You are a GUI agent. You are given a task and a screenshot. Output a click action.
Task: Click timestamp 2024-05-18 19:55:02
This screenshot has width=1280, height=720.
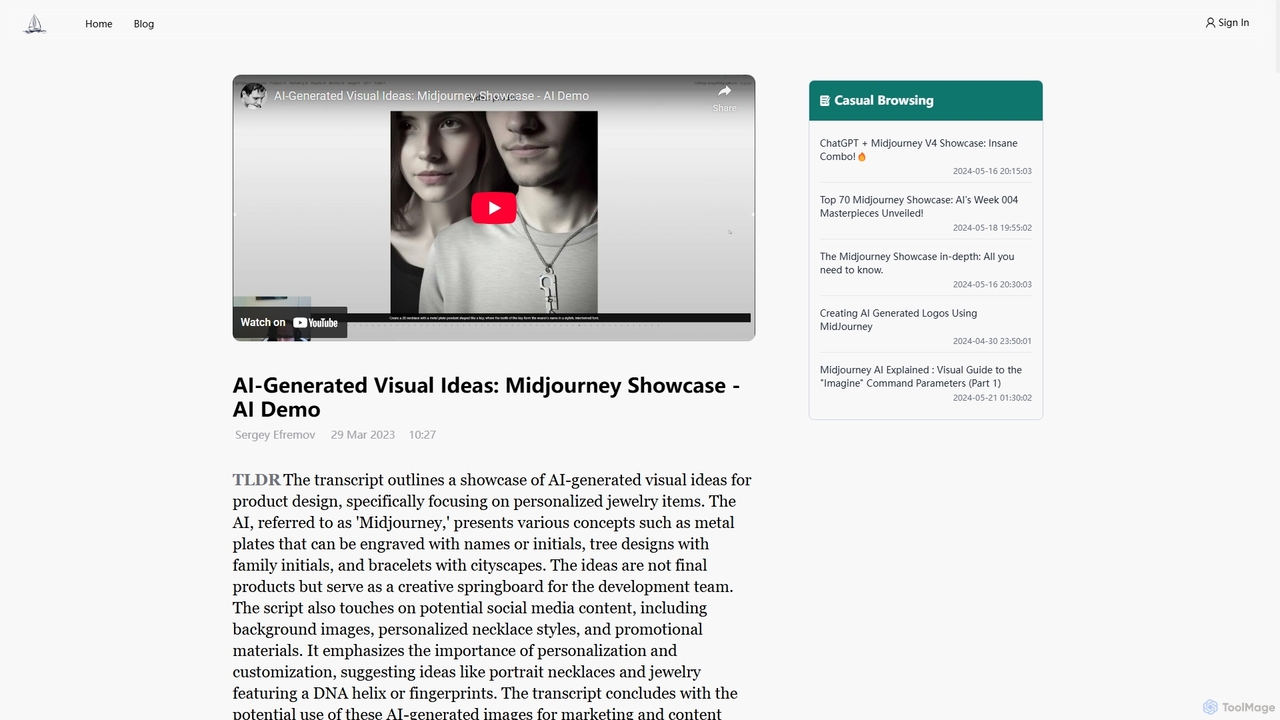coord(992,228)
